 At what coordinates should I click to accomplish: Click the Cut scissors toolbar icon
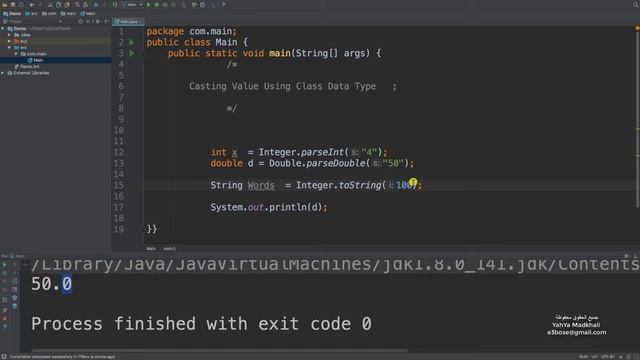pos(50,4)
